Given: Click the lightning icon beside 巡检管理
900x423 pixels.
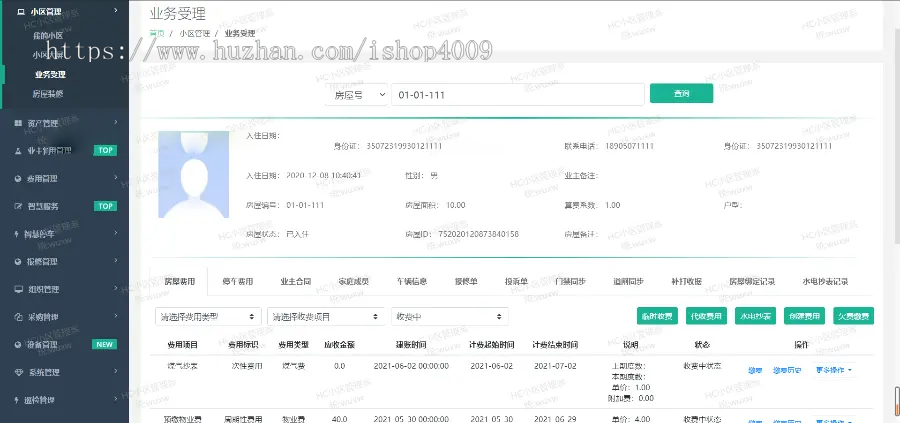Looking at the screenshot, I should tap(17, 400).
